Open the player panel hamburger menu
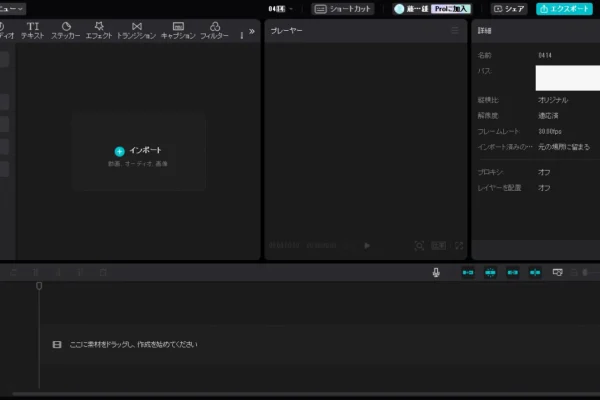The width and height of the screenshot is (600, 400). [x=455, y=31]
